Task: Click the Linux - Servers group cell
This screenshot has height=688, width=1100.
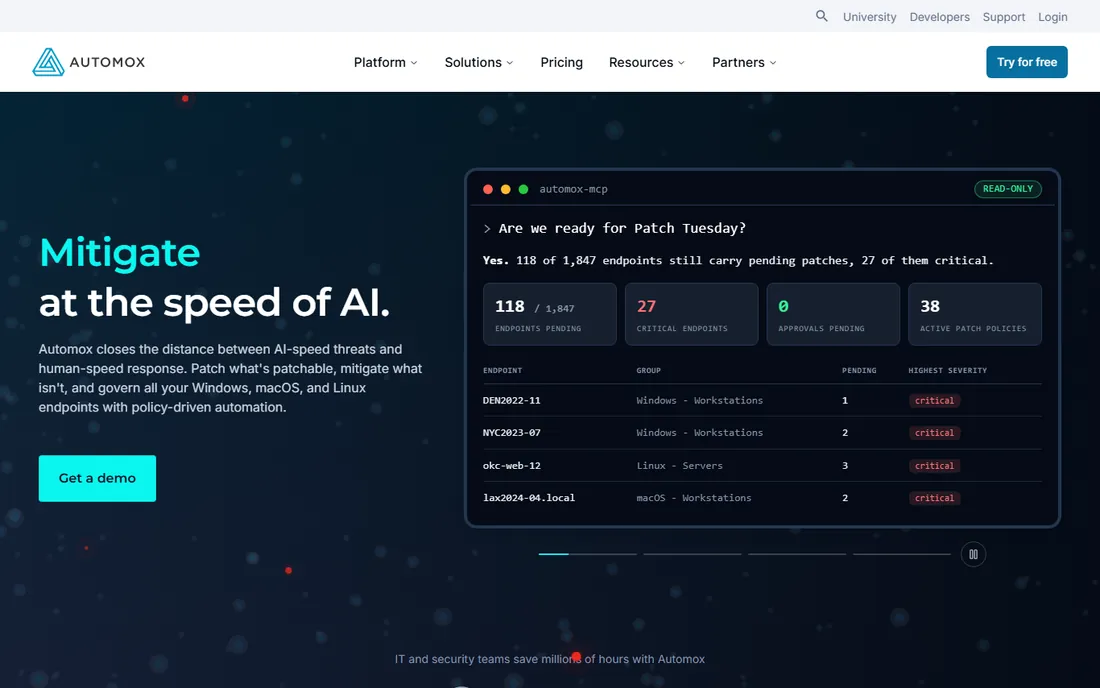Action: coord(679,466)
